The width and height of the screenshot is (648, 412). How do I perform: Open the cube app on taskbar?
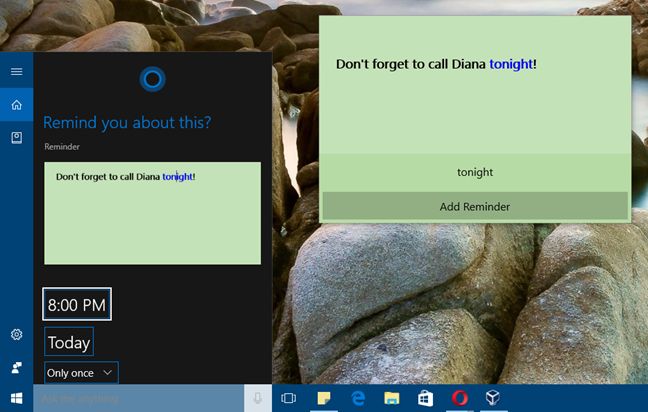click(x=493, y=398)
